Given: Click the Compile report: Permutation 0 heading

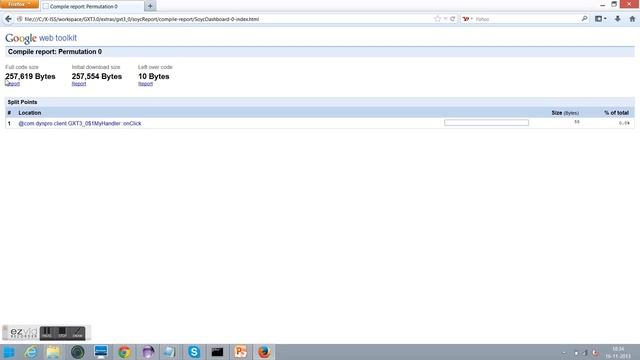Looking at the screenshot, I should [x=55, y=52].
